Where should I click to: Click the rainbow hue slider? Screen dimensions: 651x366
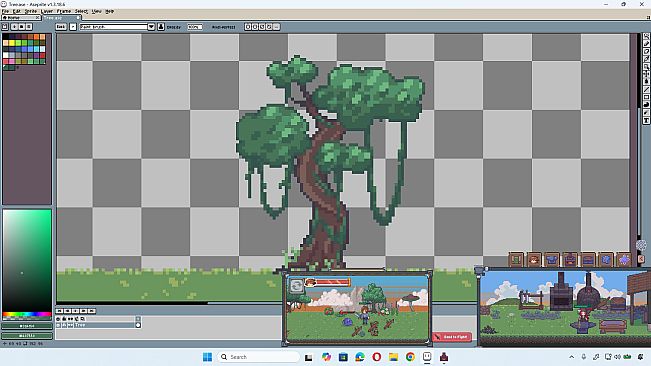tap(27, 315)
